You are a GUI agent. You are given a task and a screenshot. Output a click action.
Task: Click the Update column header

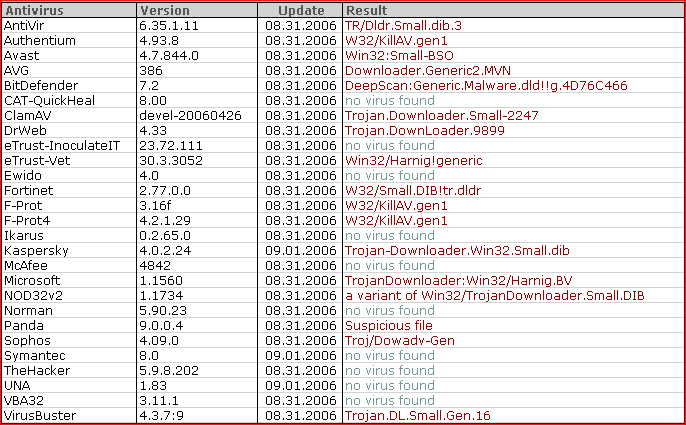click(x=300, y=10)
